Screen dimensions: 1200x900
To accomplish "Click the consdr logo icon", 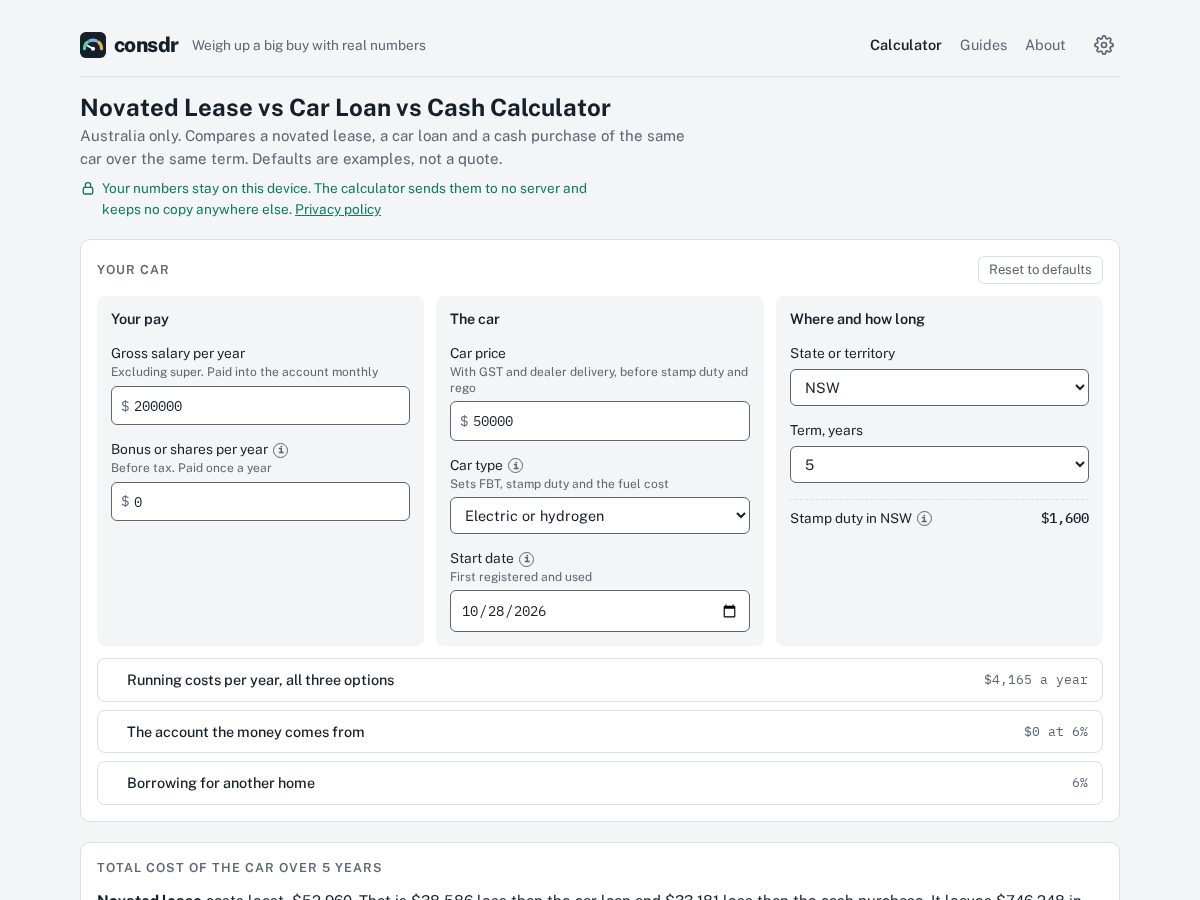I will click(93, 45).
